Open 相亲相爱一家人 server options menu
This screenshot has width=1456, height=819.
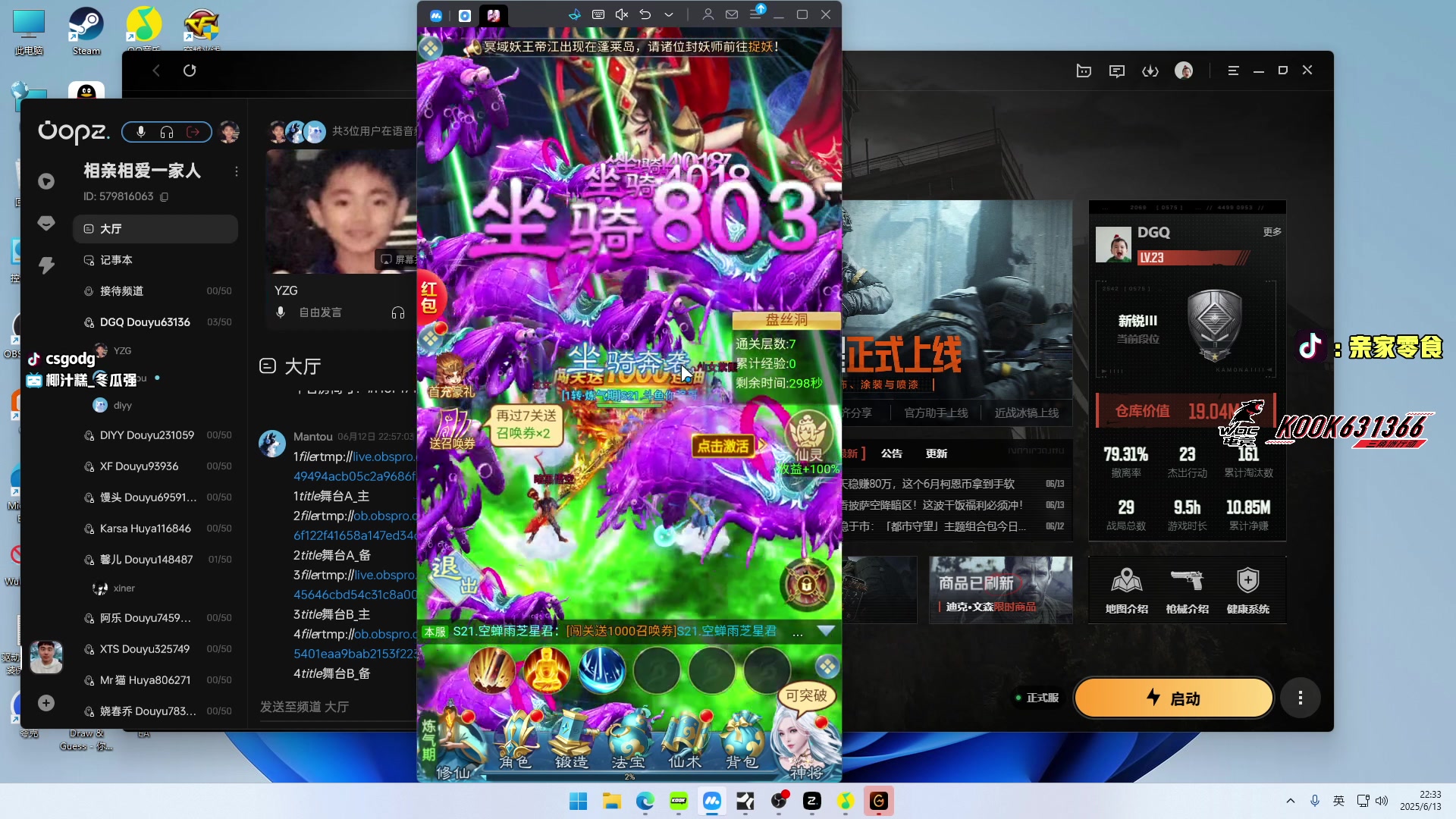click(x=237, y=171)
